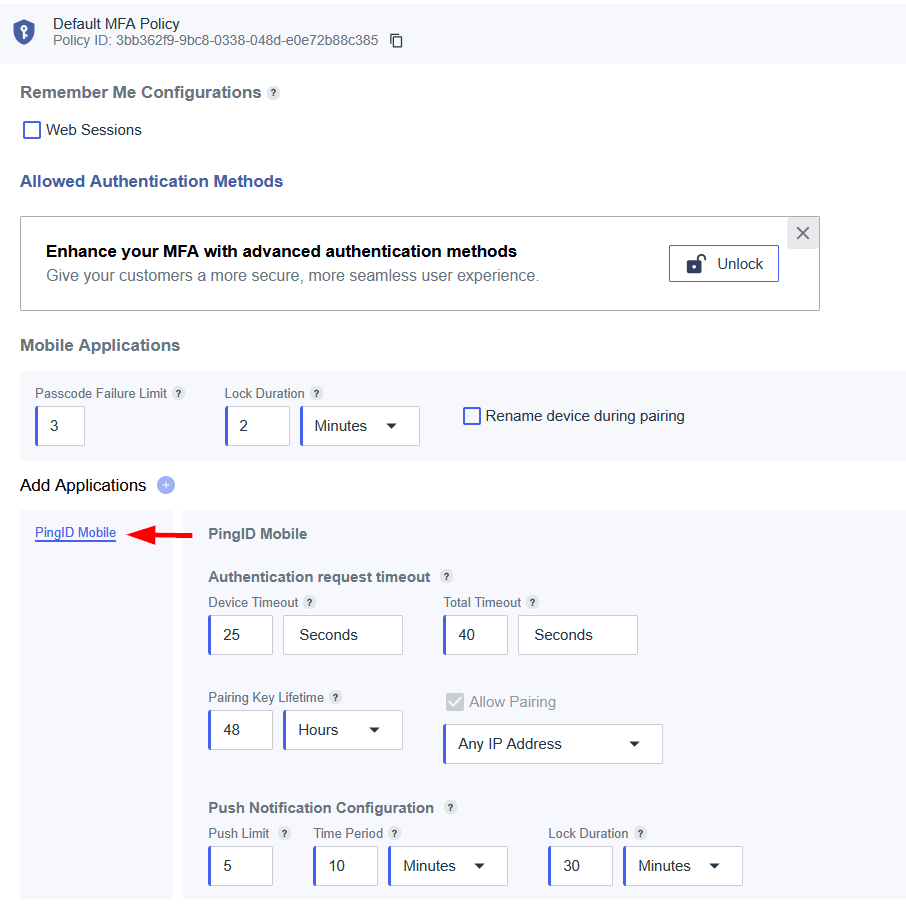906x907 pixels.
Task: Copy the Policy ID to clipboard
Action: pyautogui.click(x=397, y=41)
